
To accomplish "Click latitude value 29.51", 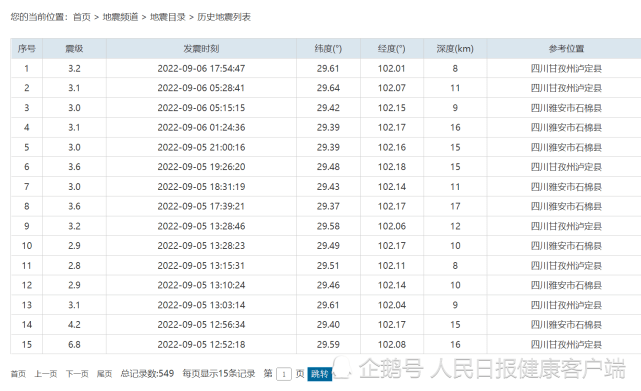I will pos(328,265).
